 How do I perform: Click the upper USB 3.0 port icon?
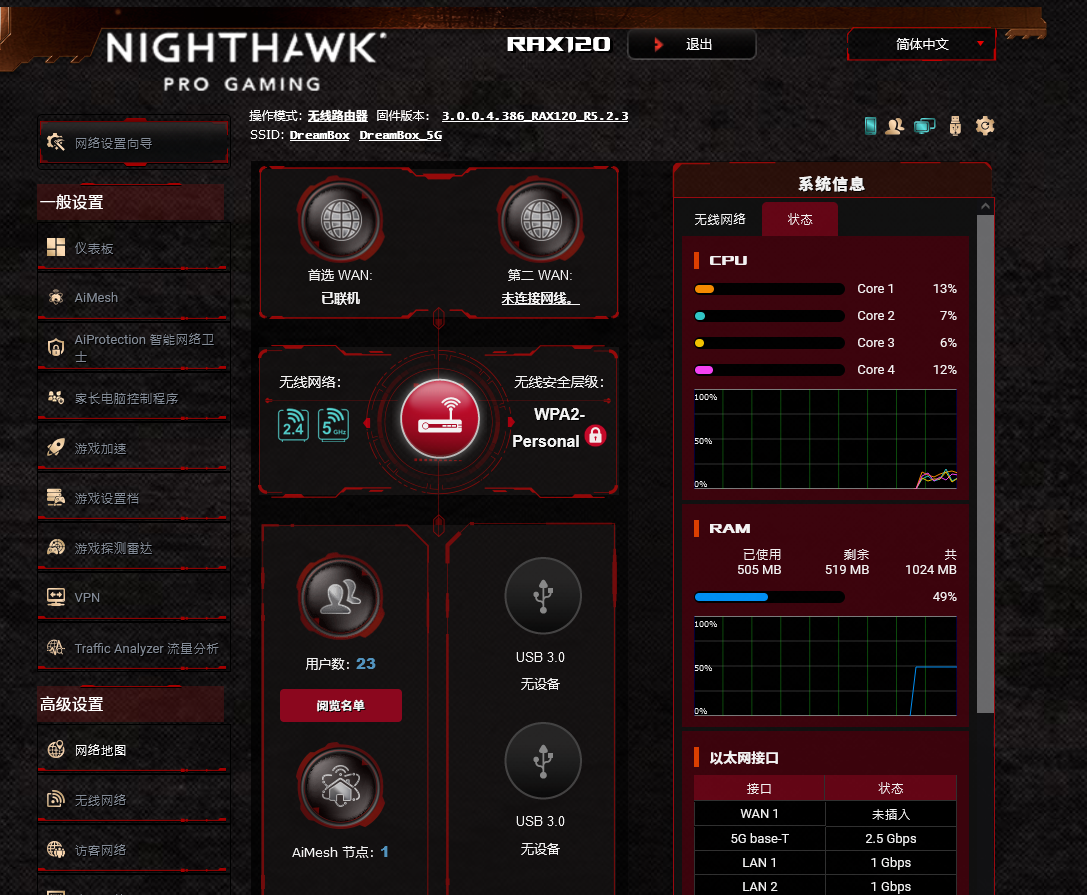(543, 596)
